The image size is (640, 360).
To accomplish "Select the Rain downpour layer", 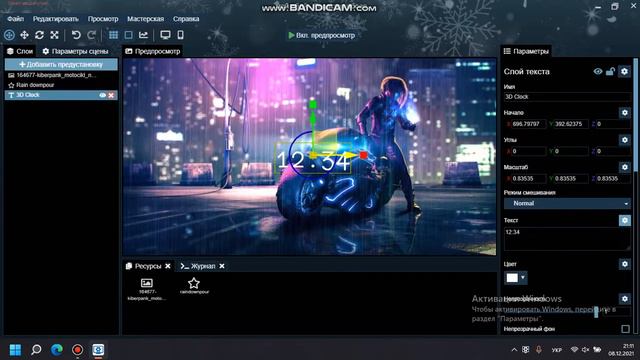I will tap(61, 85).
